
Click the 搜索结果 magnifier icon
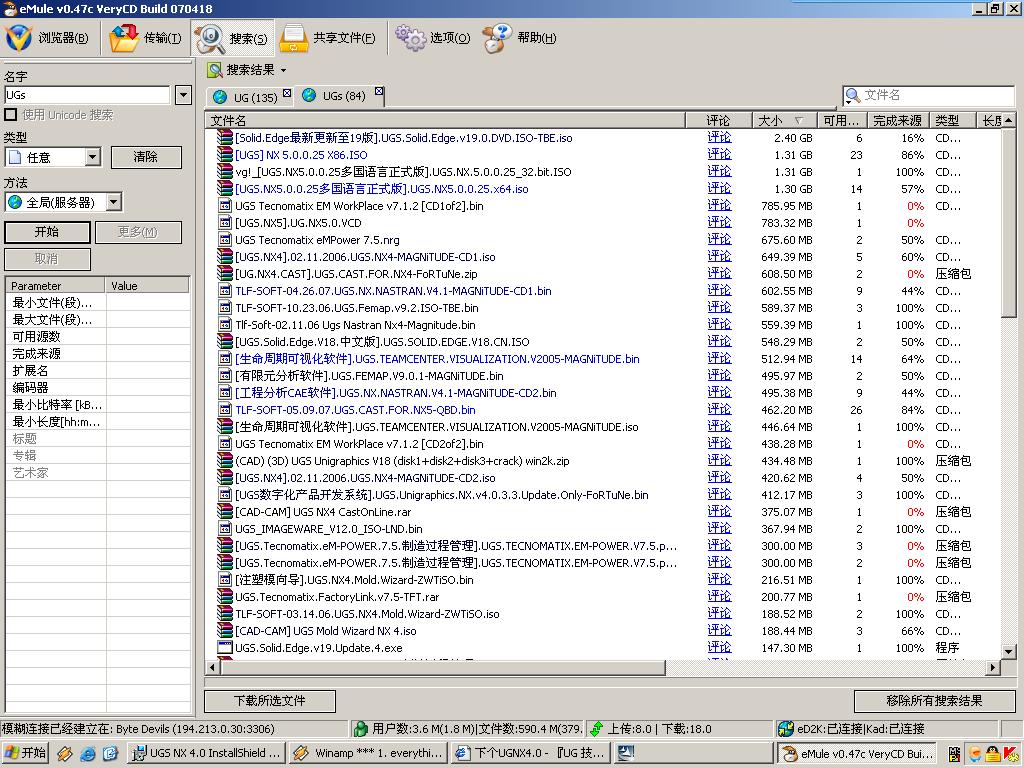214,70
